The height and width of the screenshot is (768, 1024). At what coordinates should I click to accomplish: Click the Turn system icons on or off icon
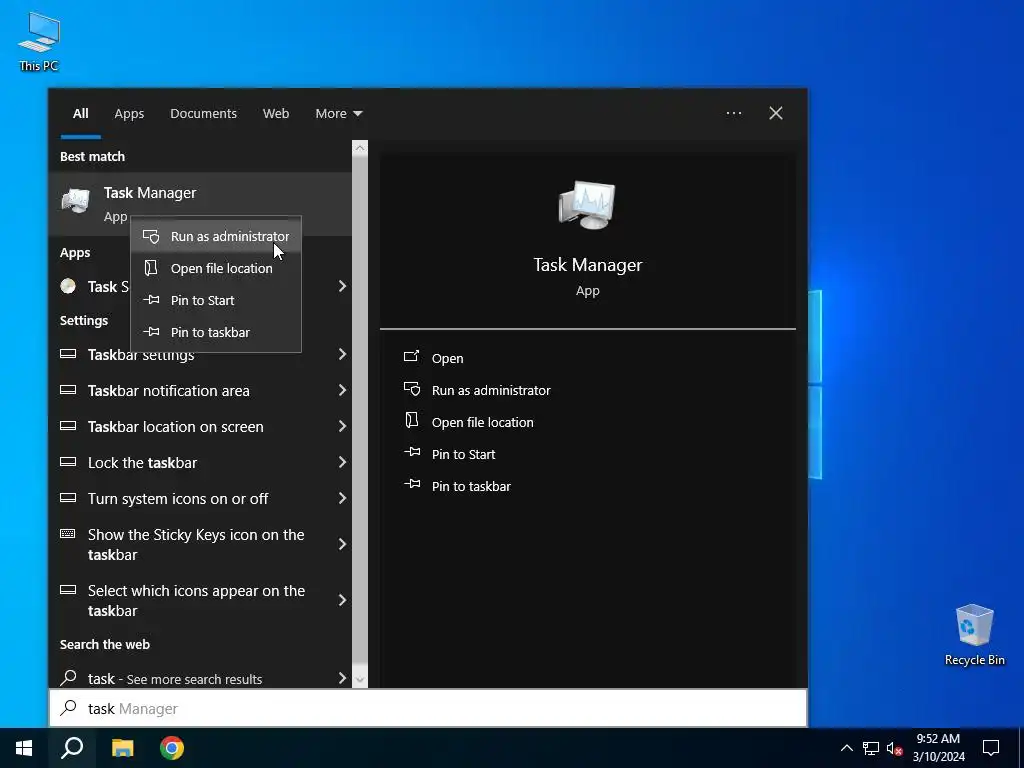(68, 498)
